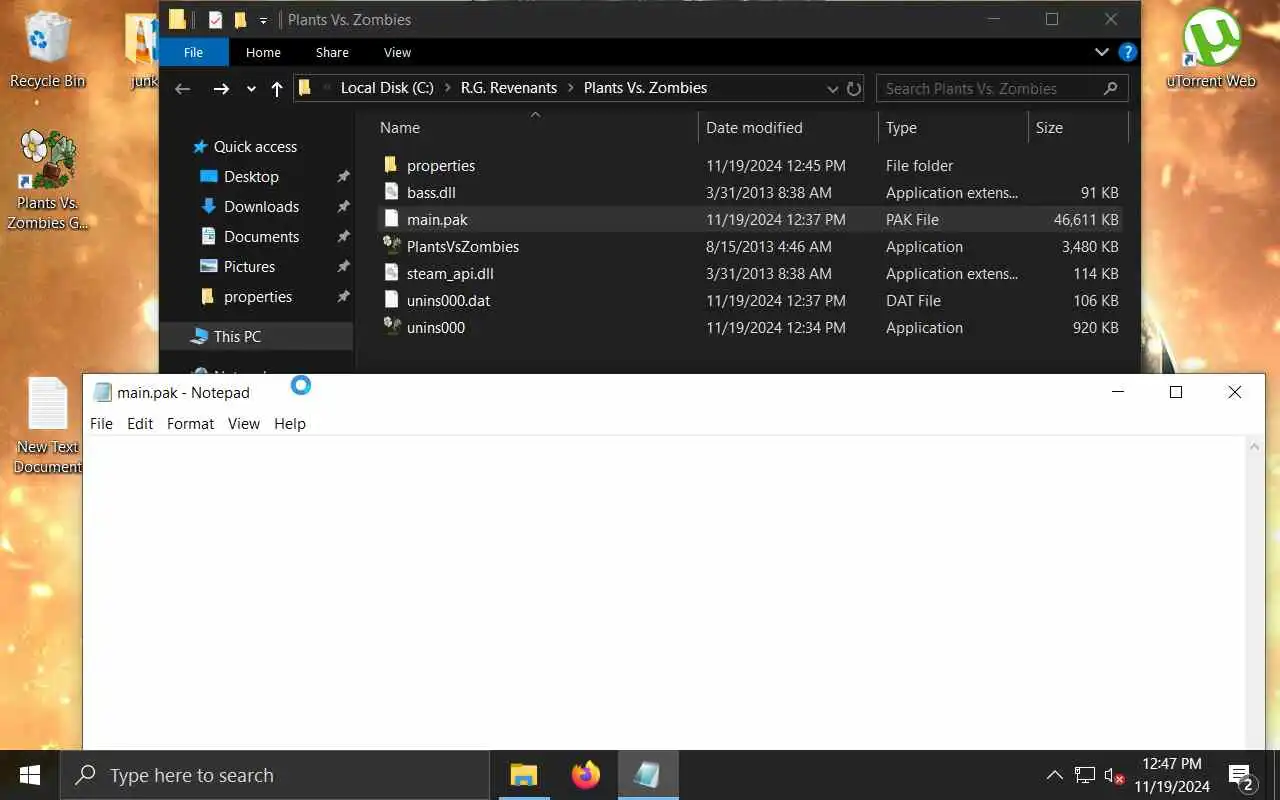Open Notepad's Format menu
This screenshot has width=1280, height=800.
click(x=190, y=423)
